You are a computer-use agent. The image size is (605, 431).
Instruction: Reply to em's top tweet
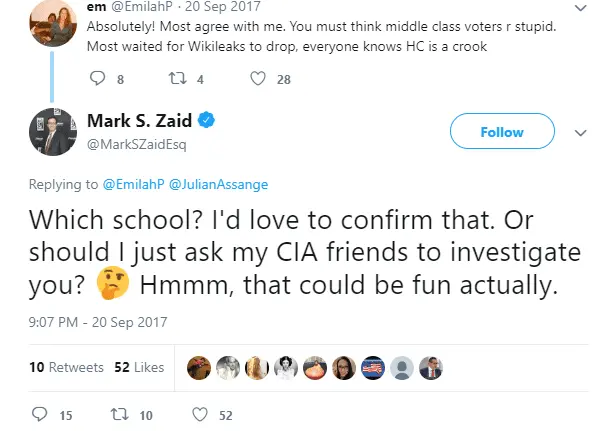coord(97,78)
